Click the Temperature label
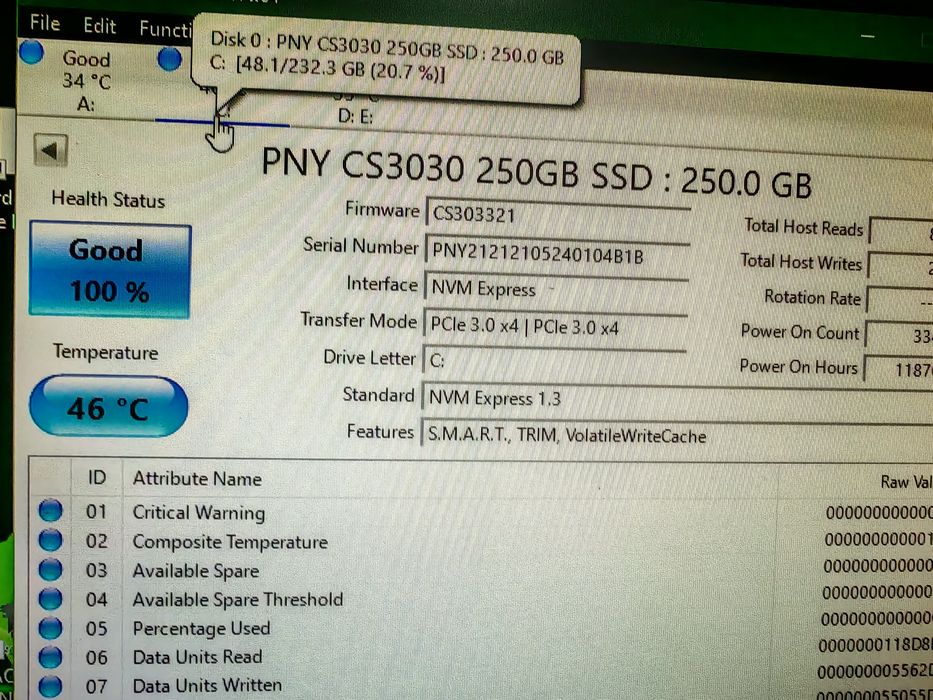Image resolution: width=933 pixels, height=700 pixels. (x=105, y=352)
